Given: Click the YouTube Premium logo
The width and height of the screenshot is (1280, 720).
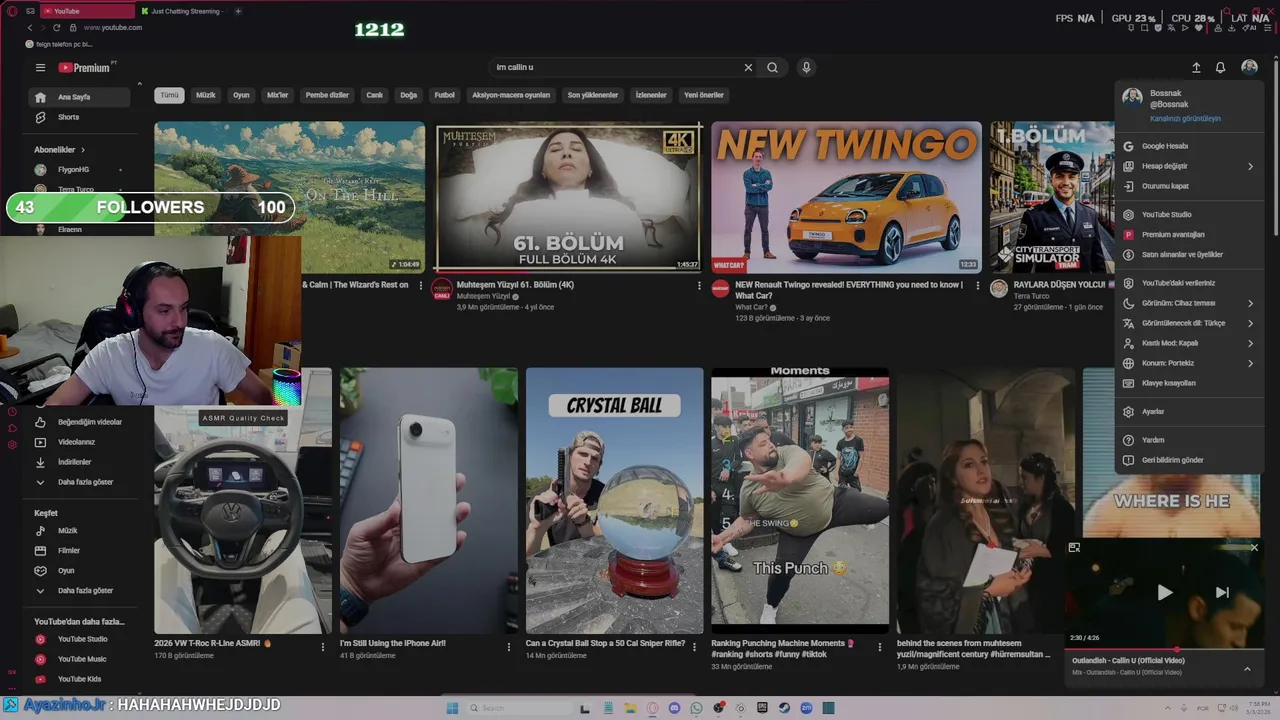Looking at the screenshot, I should tap(84, 68).
